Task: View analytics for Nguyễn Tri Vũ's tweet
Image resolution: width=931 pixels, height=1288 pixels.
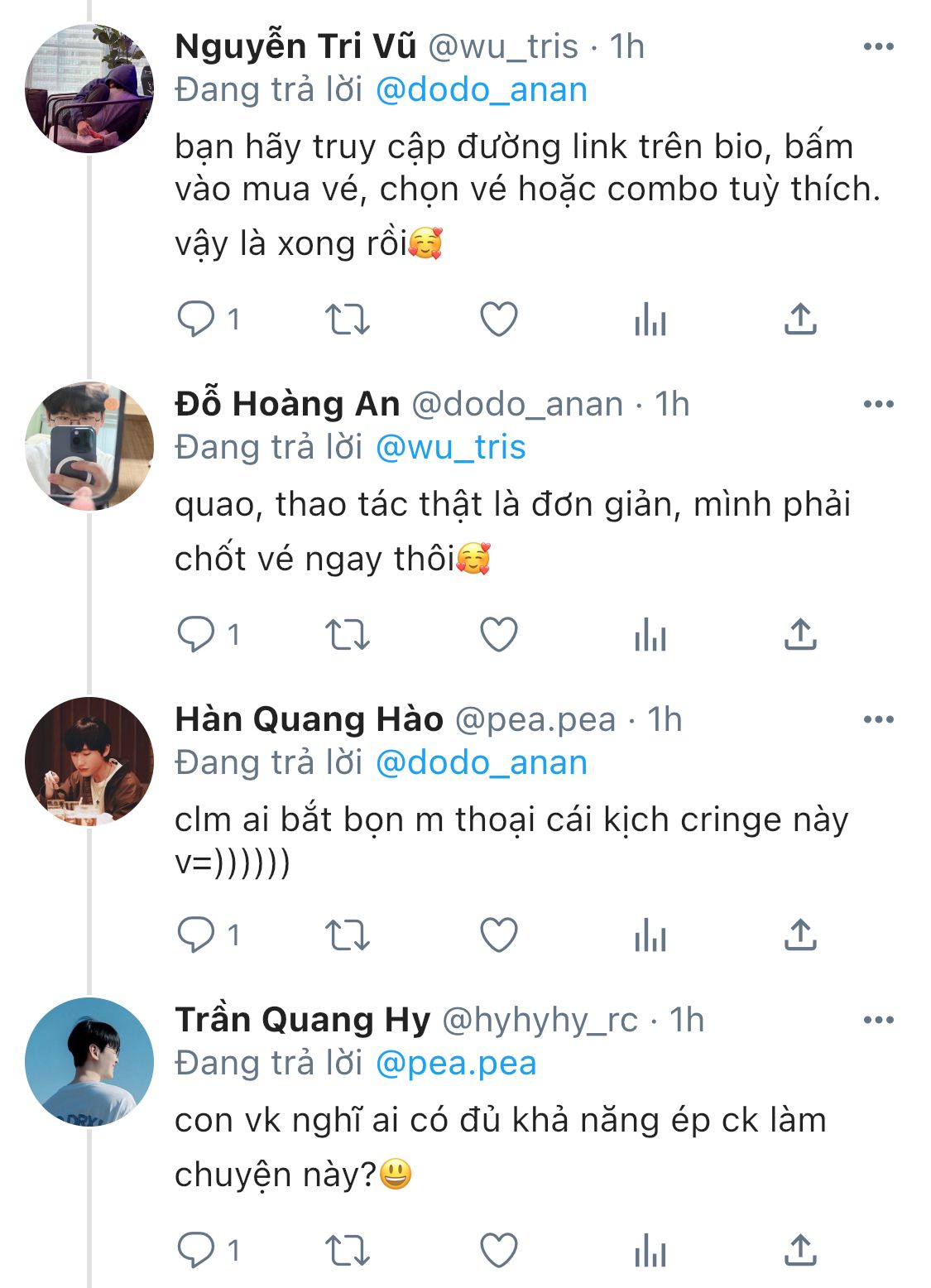Action: pyautogui.click(x=650, y=319)
